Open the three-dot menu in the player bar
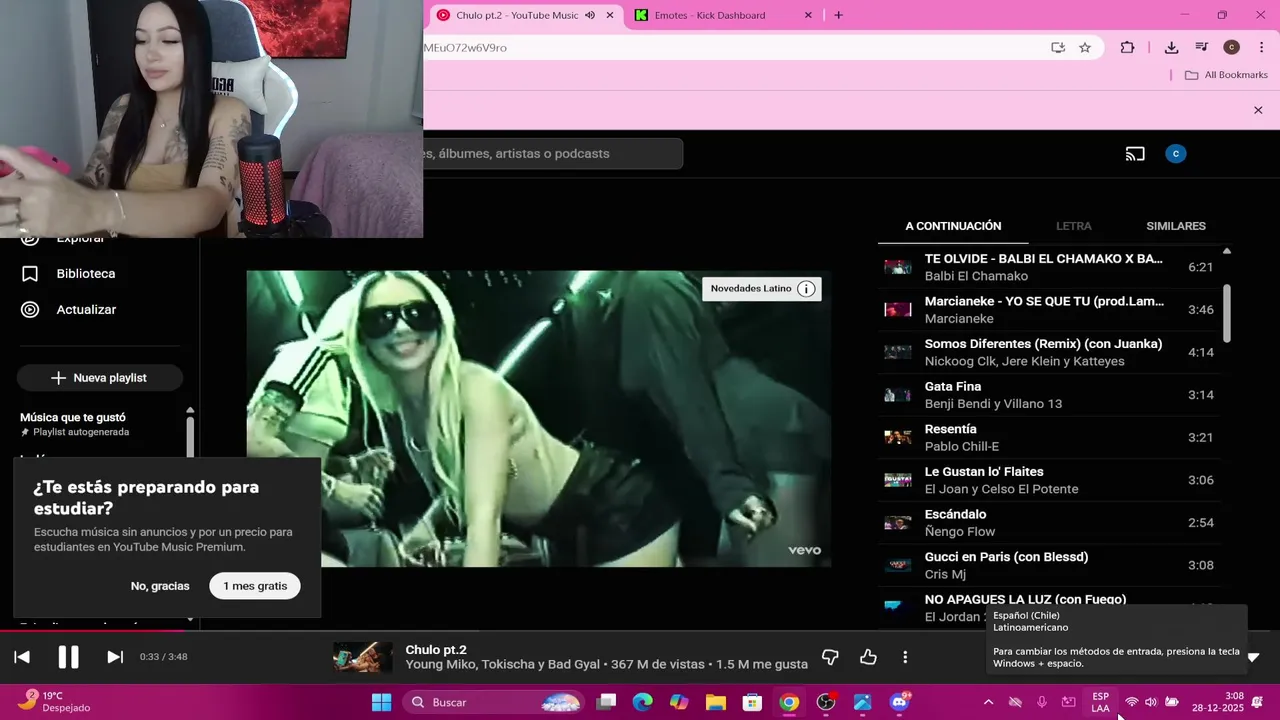1280x720 pixels. [905, 657]
